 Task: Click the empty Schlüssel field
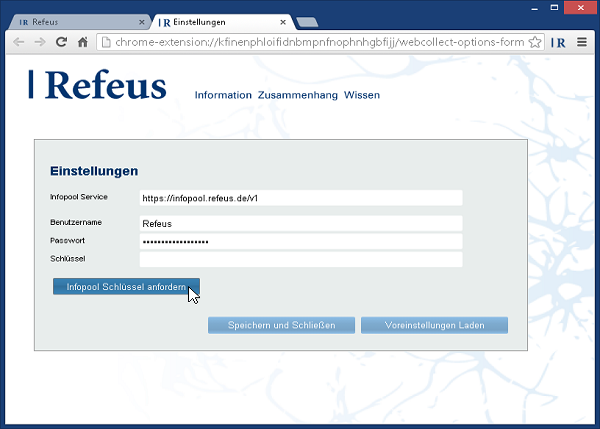[x=300, y=260]
